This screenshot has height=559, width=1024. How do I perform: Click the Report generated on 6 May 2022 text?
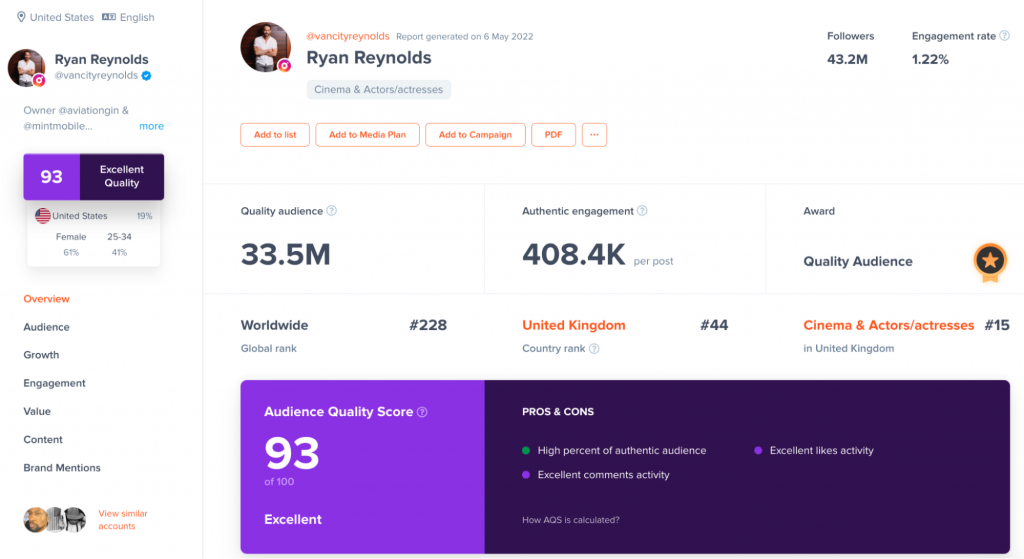pyautogui.click(x=464, y=37)
